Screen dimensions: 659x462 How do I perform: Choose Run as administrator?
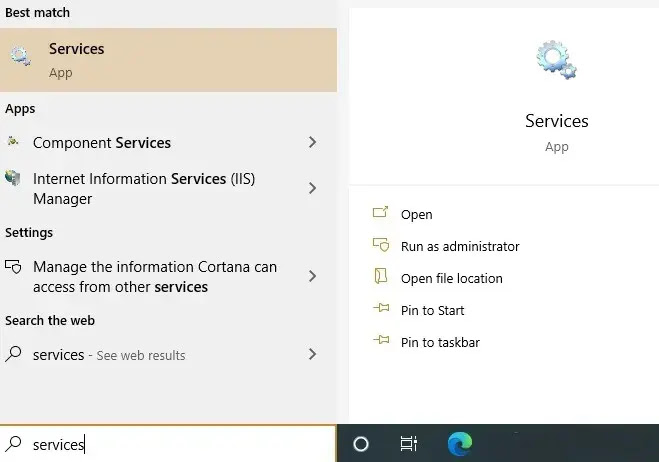[x=459, y=246]
